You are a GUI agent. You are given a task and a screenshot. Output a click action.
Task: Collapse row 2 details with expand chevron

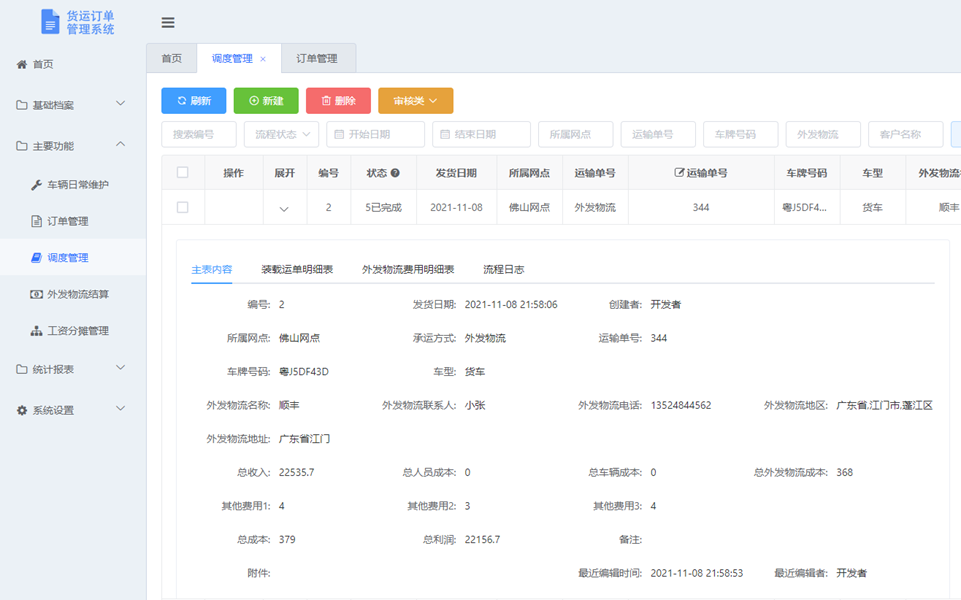[284, 209]
